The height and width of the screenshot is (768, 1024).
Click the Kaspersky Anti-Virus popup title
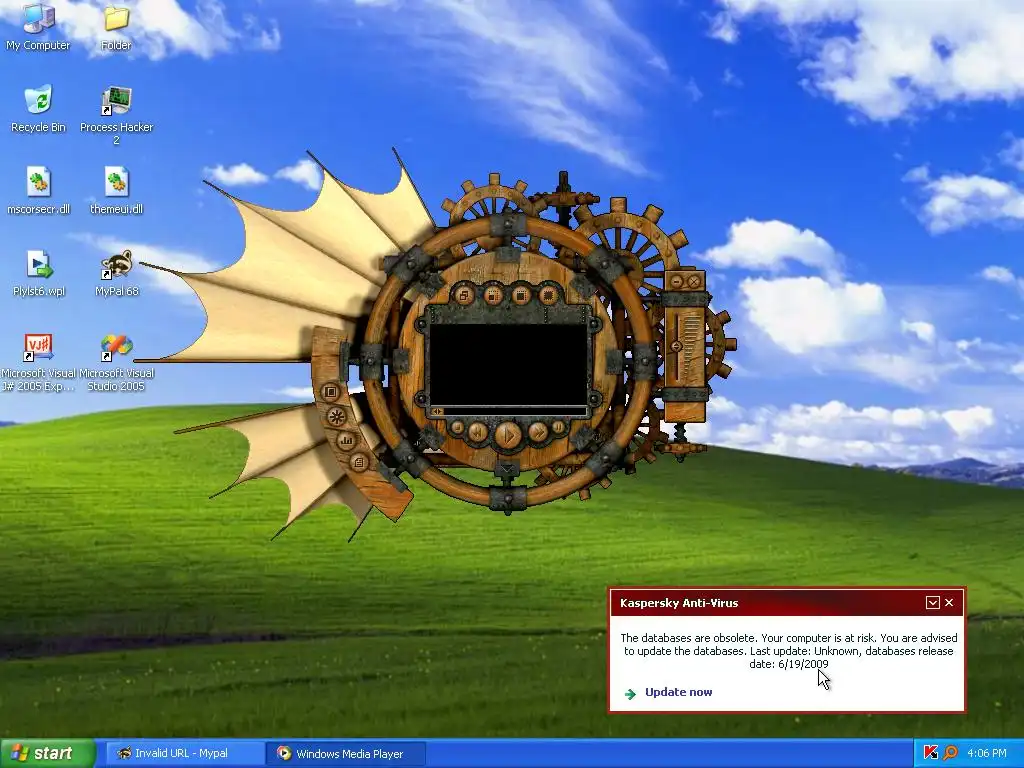(x=679, y=603)
